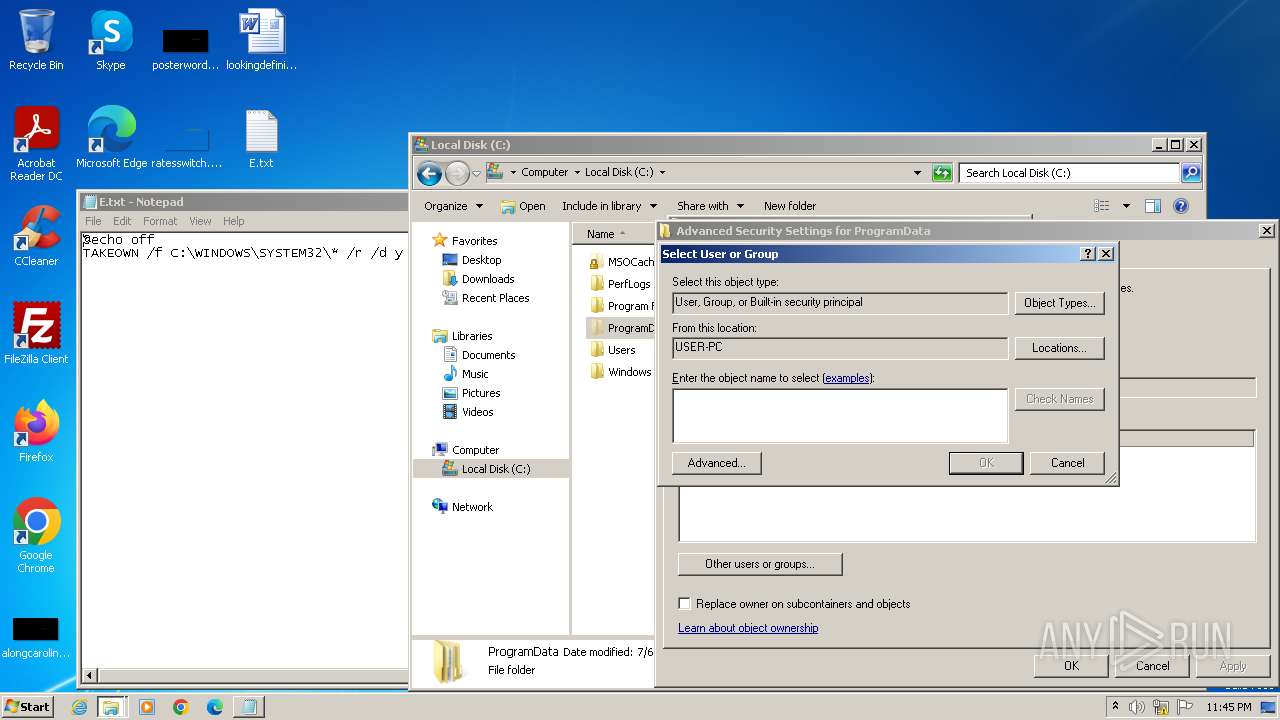Click the Explorer refresh button
Screen dimensions: 1280x720
coord(942,173)
